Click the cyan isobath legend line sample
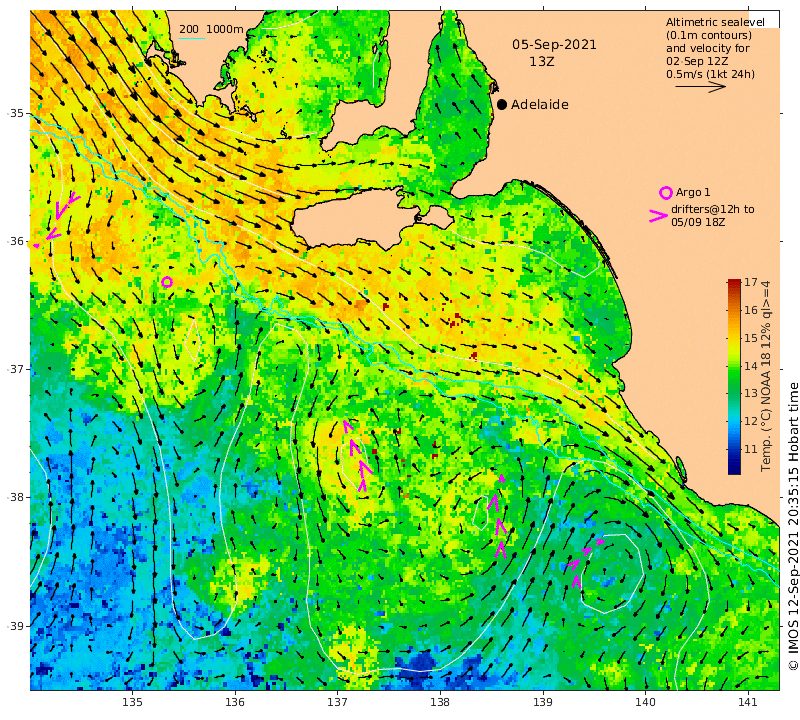The width and height of the screenshot is (800, 720). coord(192,38)
